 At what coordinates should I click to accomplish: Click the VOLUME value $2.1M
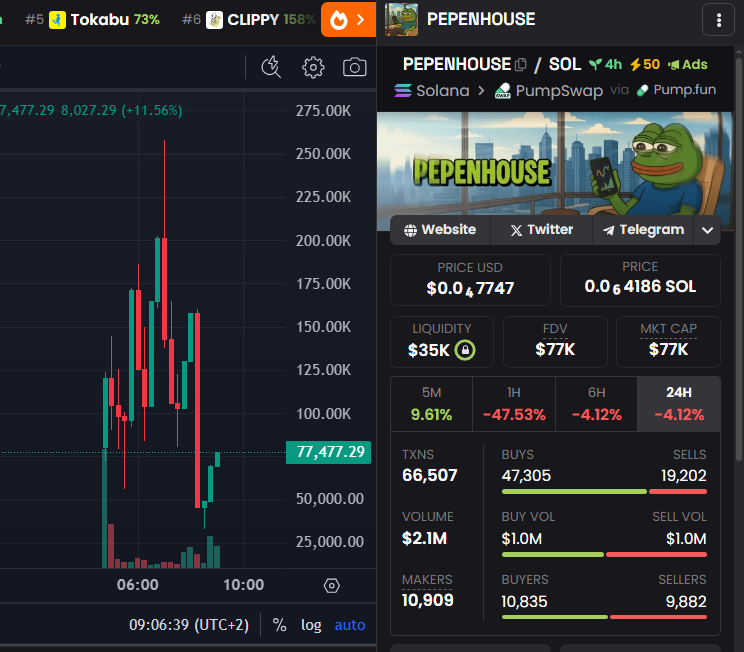coord(424,538)
